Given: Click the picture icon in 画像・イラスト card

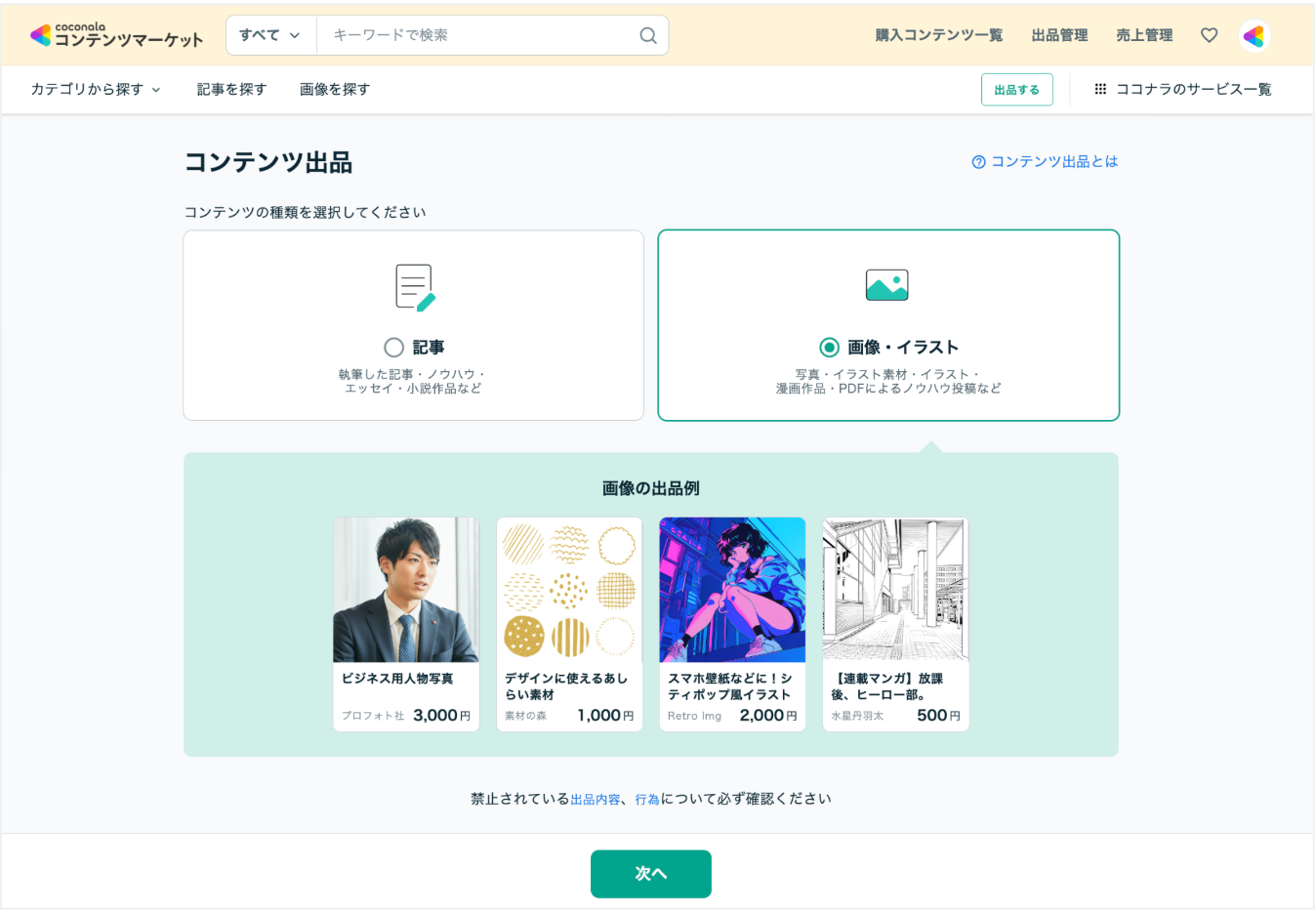Looking at the screenshot, I should click(x=888, y=284).
